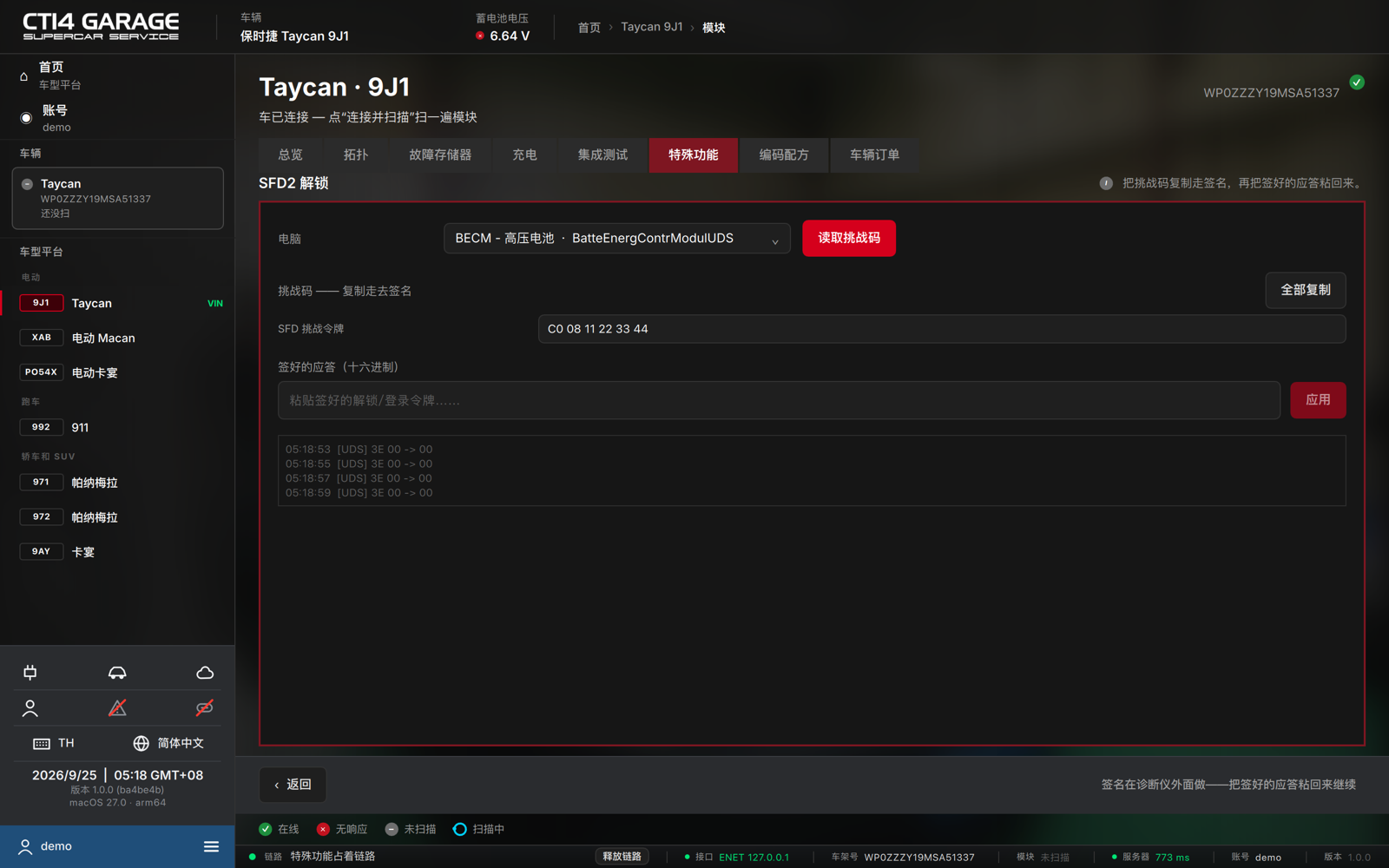This screenshot has width=1389, height=868.
Task: Click the 应用 button
Action: pyautogui.click(x=1318, y=400)
